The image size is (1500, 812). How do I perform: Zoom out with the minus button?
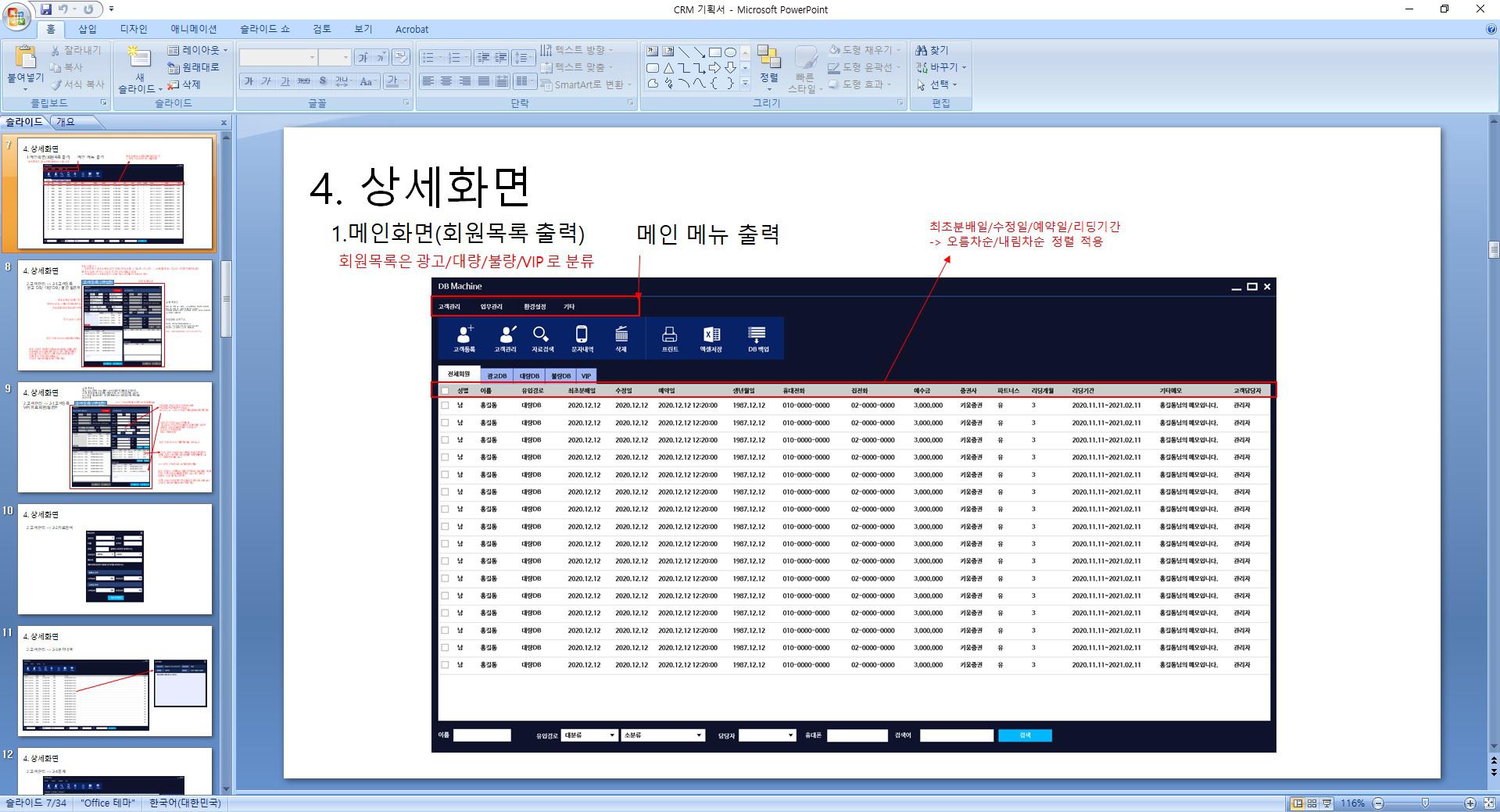[1378, 803]
